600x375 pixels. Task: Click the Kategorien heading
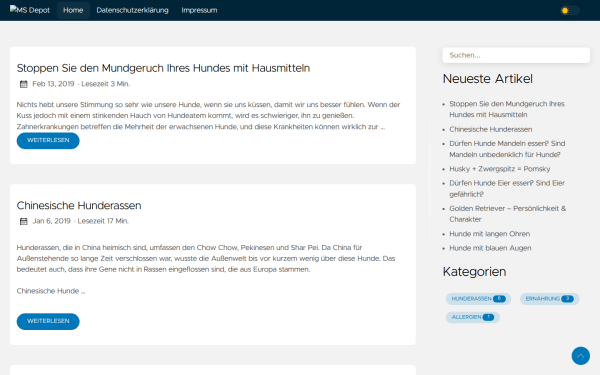coord(474,272)
